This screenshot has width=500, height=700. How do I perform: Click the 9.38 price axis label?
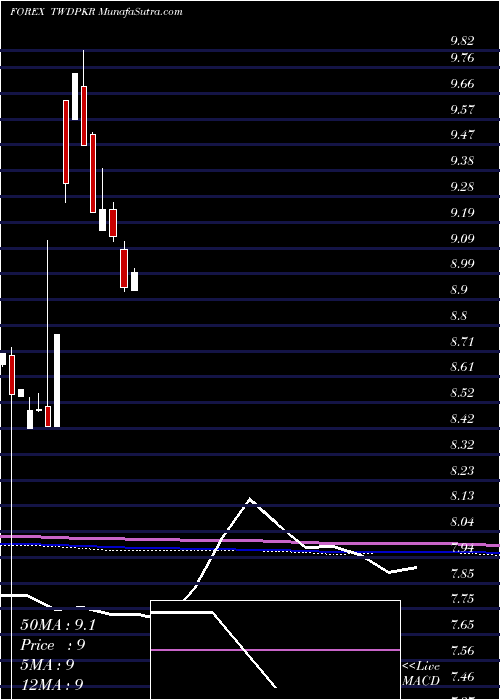[x=462, y=161]
